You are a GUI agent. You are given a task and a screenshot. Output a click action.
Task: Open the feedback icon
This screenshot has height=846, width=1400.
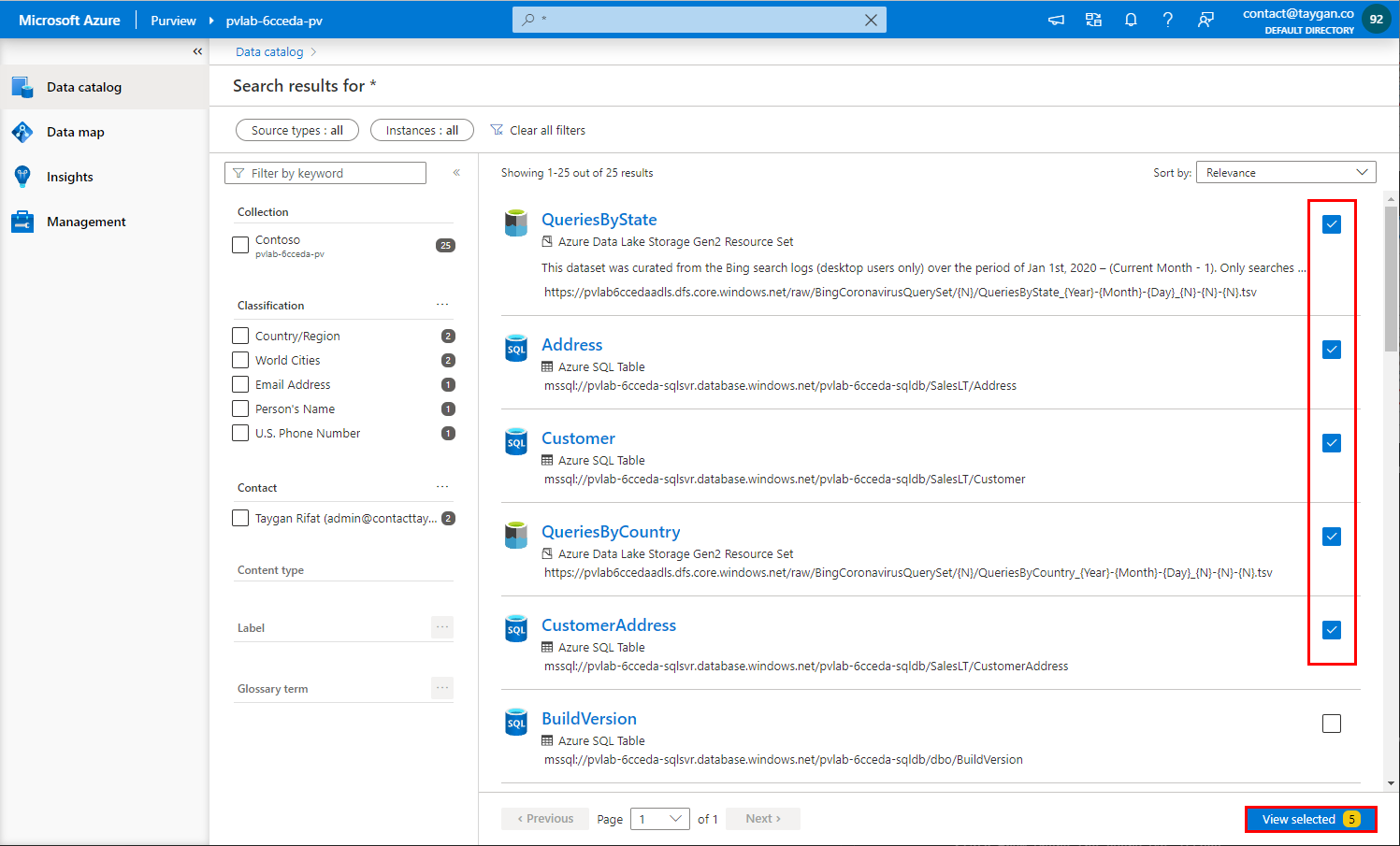tap(1205, 20)
